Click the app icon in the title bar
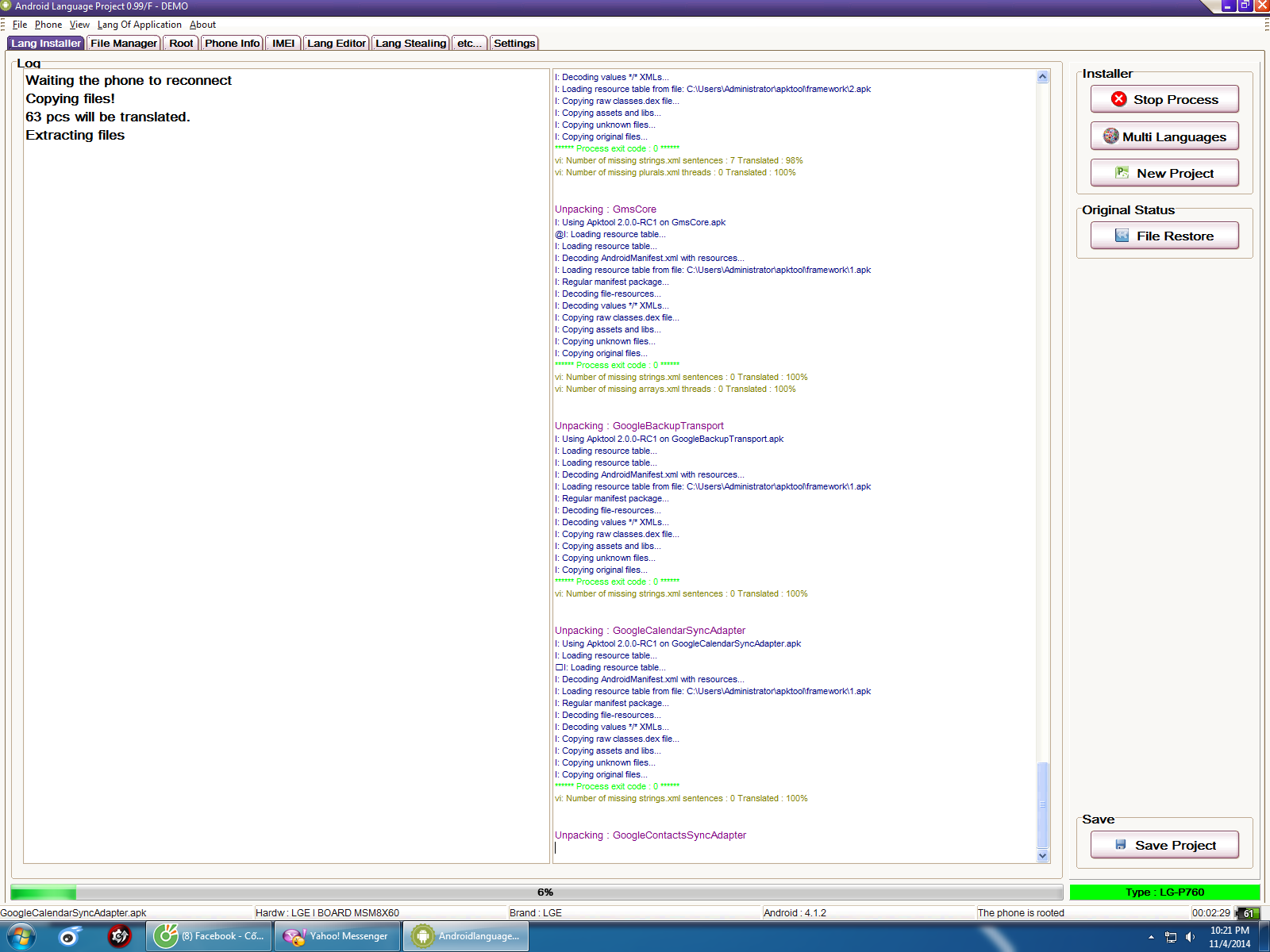 click(x=6, y=6)
